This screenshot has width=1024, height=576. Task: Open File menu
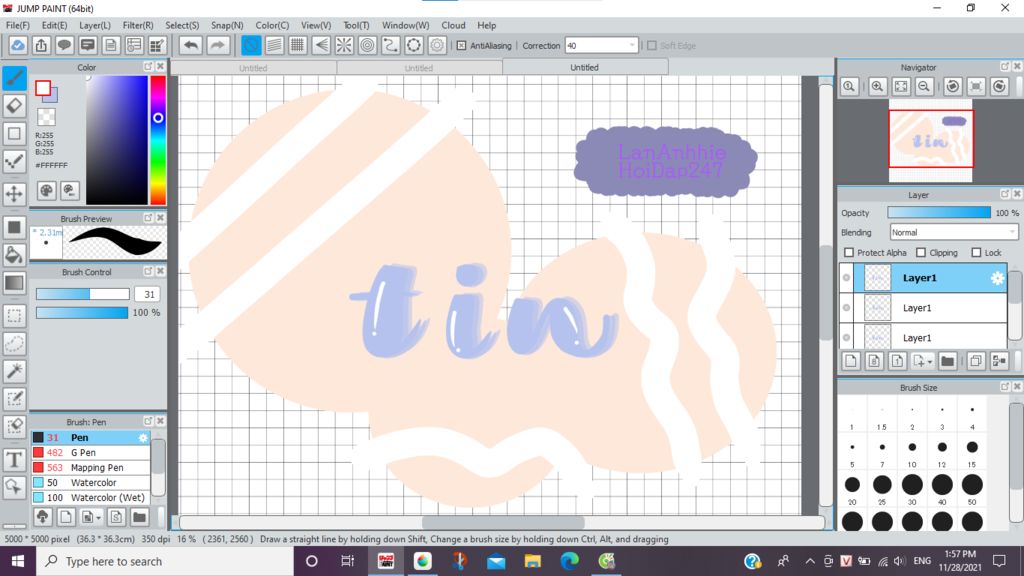point(18,25)
